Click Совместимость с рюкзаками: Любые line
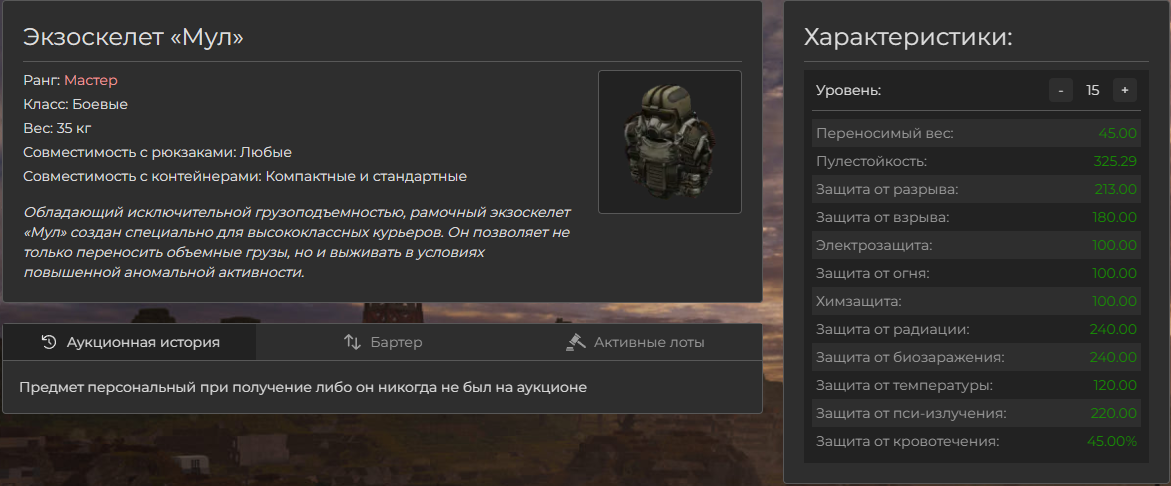Image resolution: width=1171 pixels, height=486 pixels. 158,152
